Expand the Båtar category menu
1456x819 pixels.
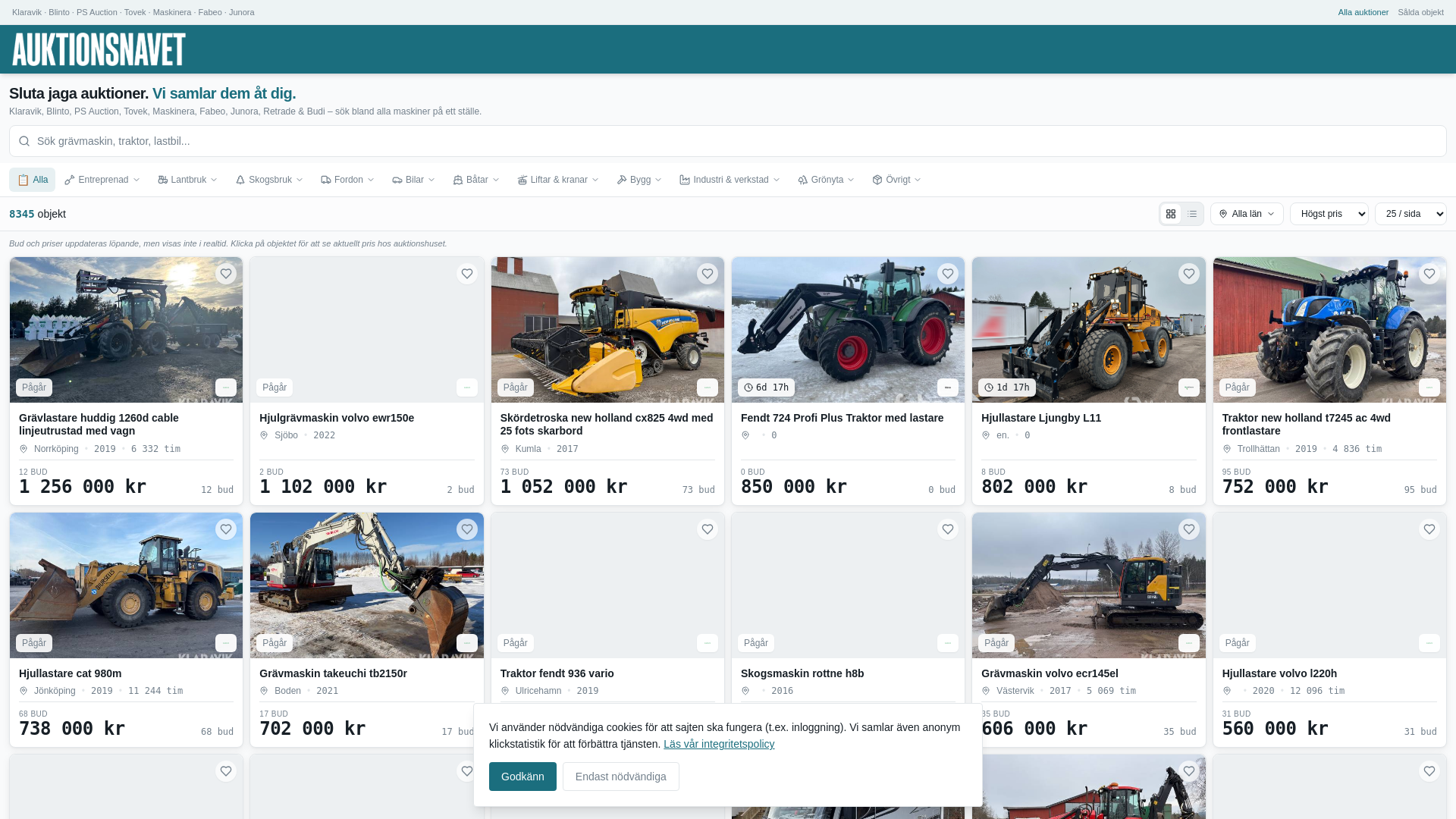pyautogui.click(x=476, y=180)
